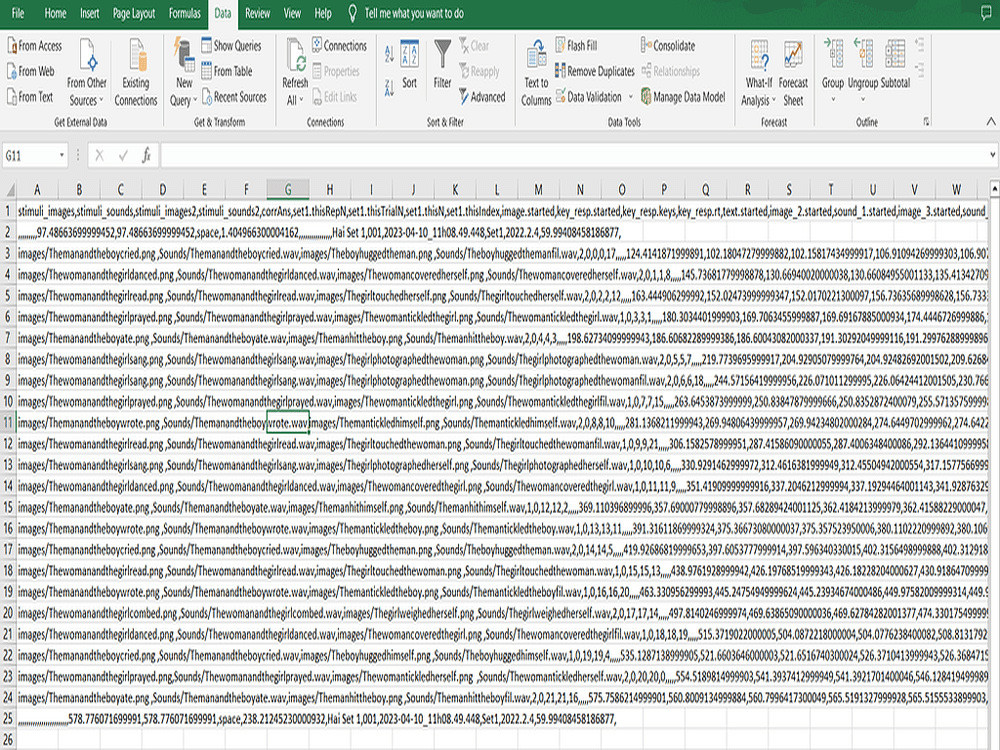Select row 11 header
Image resolution: width=1000 pixels, height=750 pixels.
pos(8,423)
